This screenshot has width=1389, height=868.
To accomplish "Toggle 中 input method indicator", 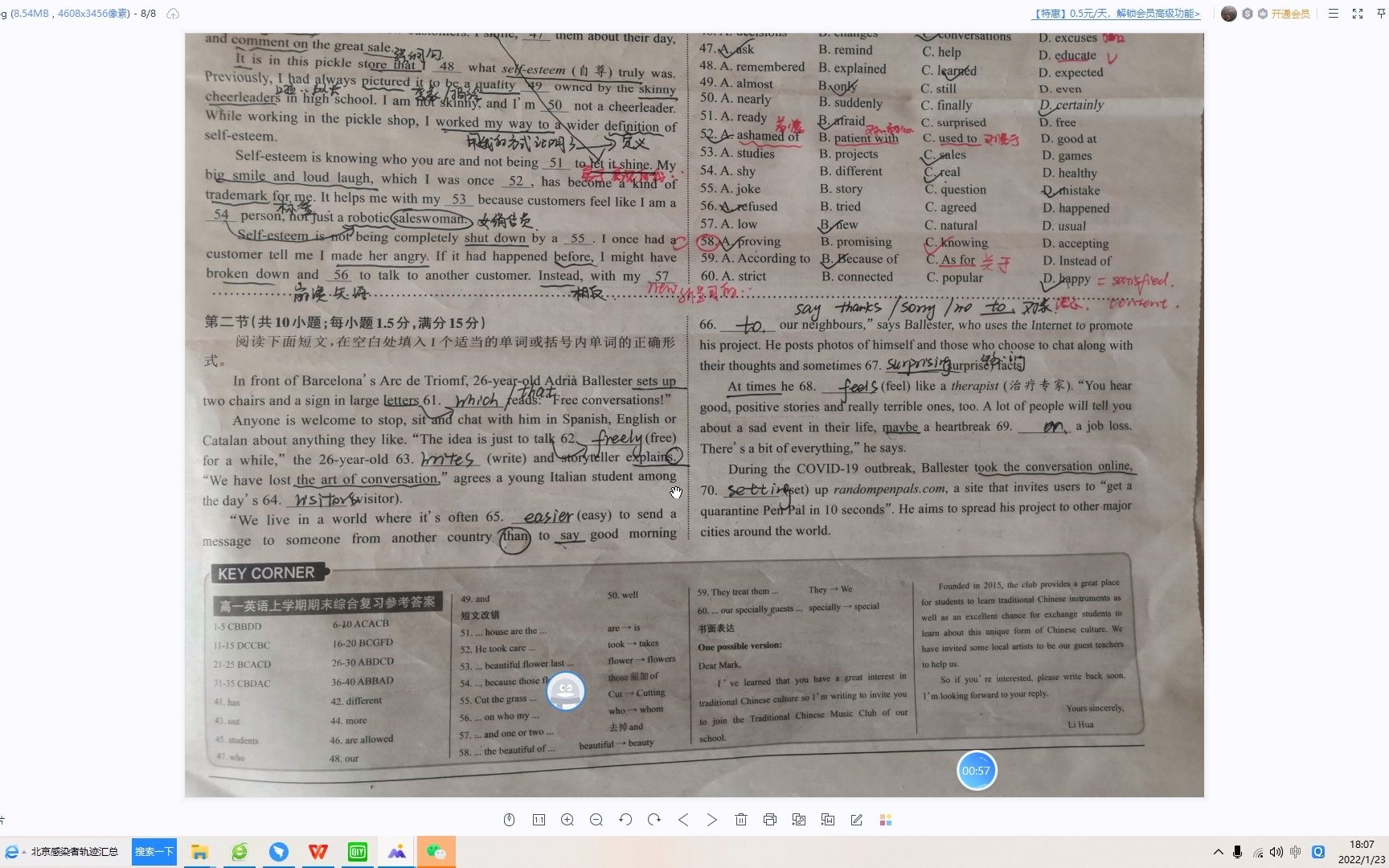I will 1296,852.
